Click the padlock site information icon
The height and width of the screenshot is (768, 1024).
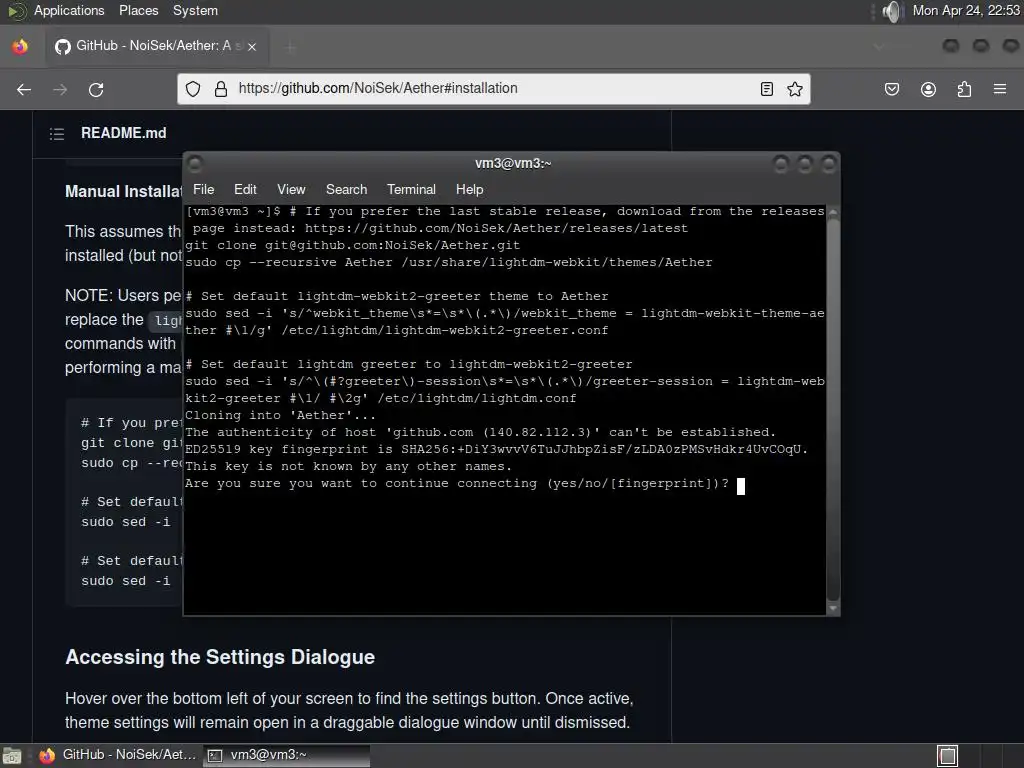[221, 89]
